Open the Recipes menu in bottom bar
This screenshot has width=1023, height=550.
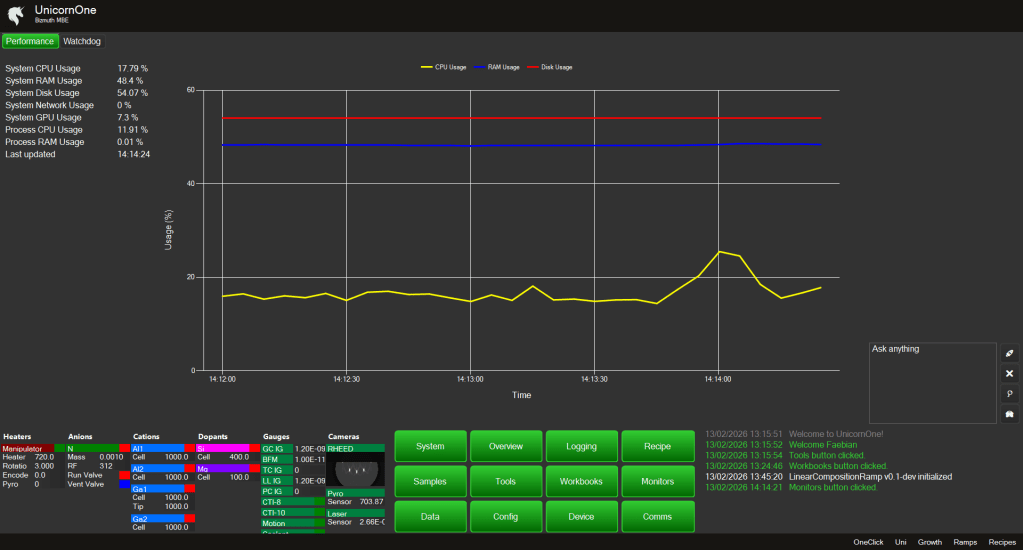(1001, 542)
